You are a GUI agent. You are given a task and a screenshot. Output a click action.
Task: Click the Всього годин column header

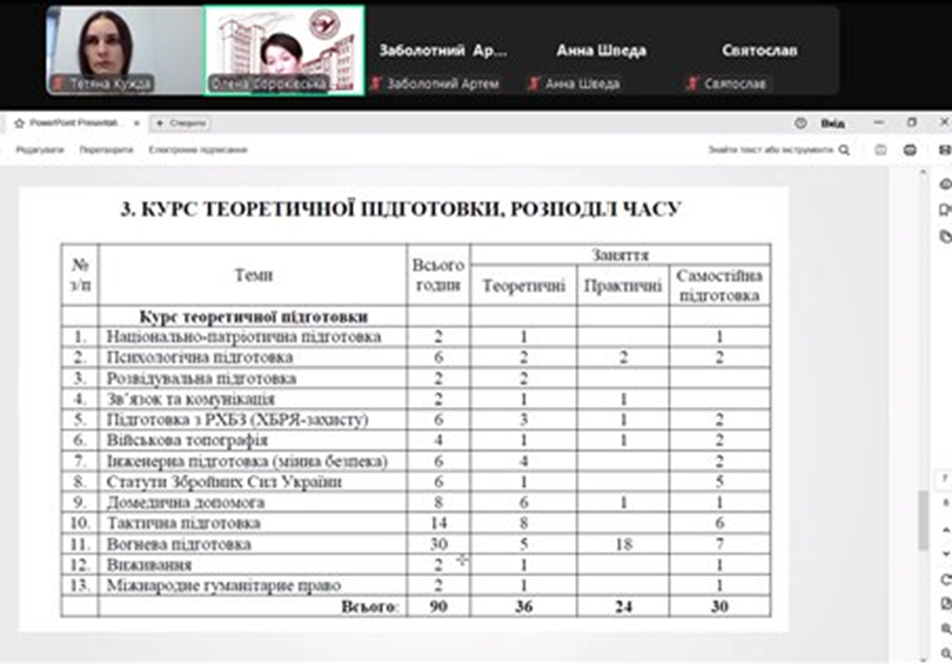click(x=438, y=275)
